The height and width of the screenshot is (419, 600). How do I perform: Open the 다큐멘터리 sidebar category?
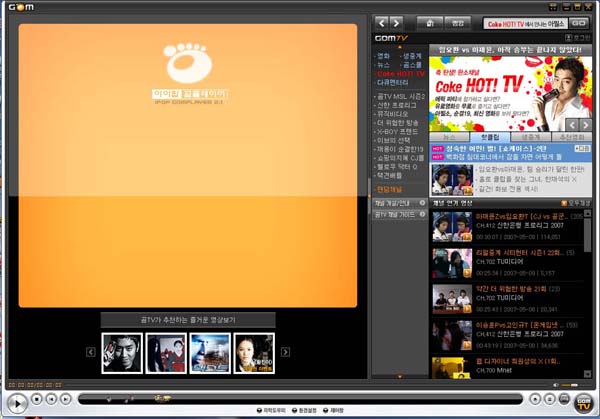point(393,83)
